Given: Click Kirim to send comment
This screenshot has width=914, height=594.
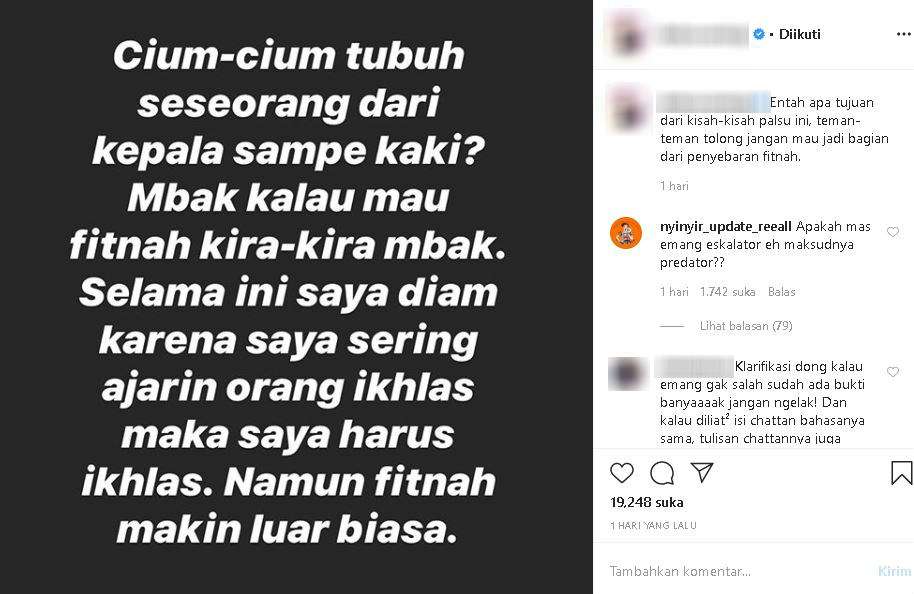Looking at the screenshot, I should click(x=895, y=571).
